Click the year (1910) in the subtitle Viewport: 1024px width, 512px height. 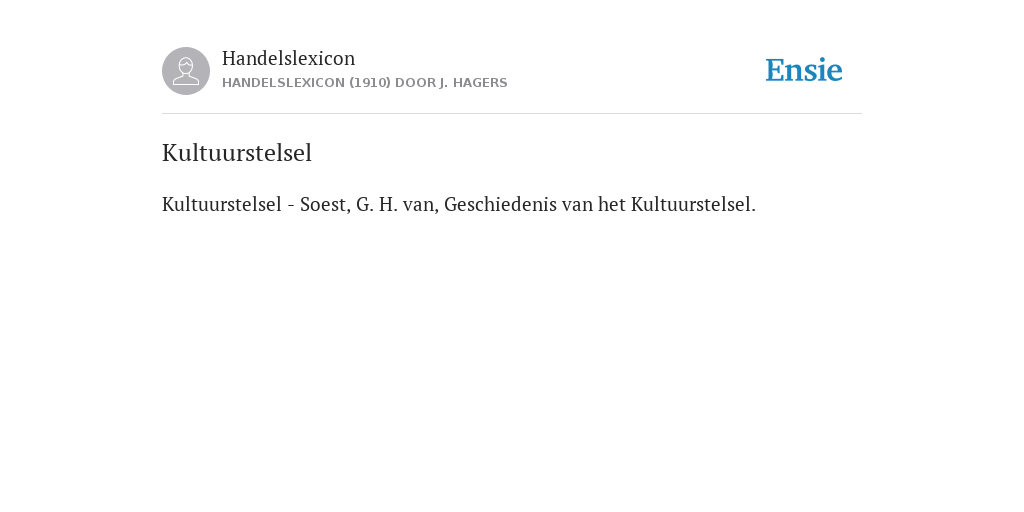[370, 83]
